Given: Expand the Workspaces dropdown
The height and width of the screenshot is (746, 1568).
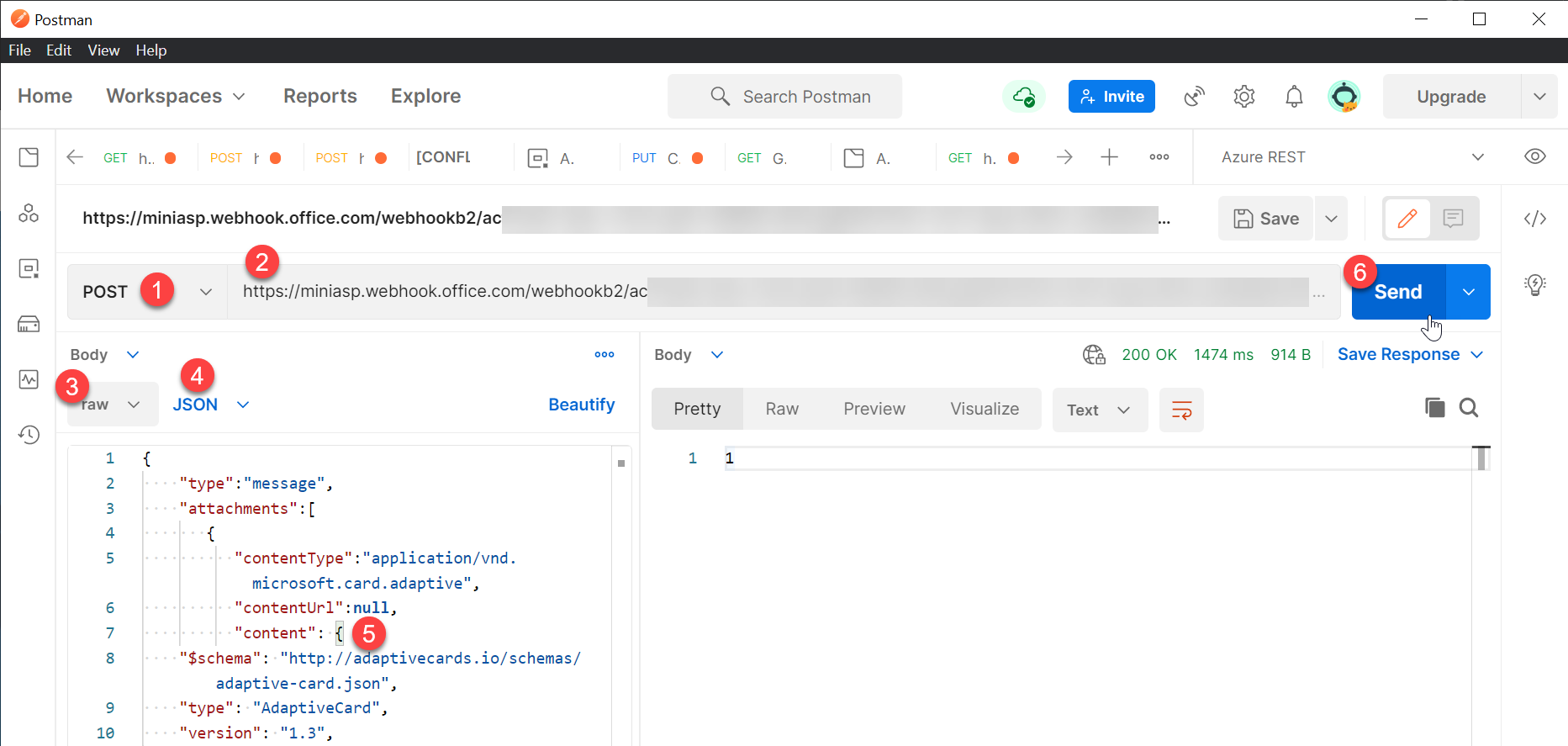Looking at the screenshot, I should coord(176,96).
